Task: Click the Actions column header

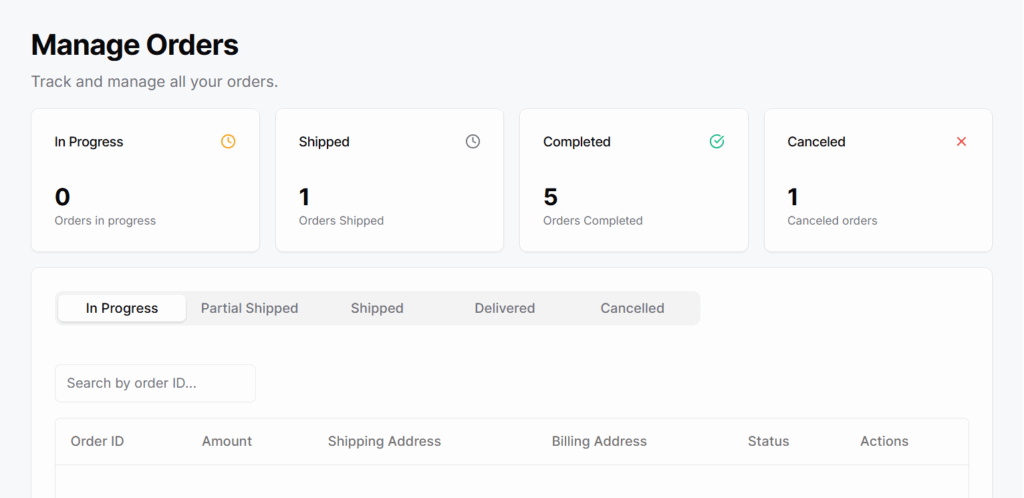Action: click(x=884, y=441)
